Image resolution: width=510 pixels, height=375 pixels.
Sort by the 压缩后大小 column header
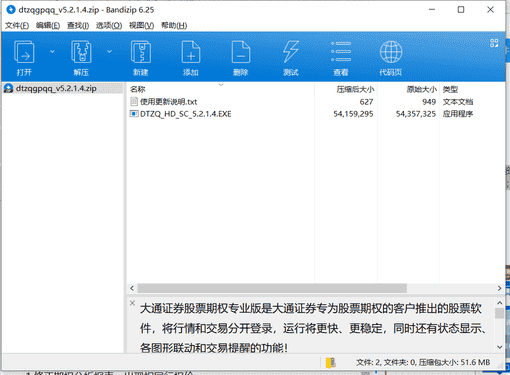coord(355,89)
